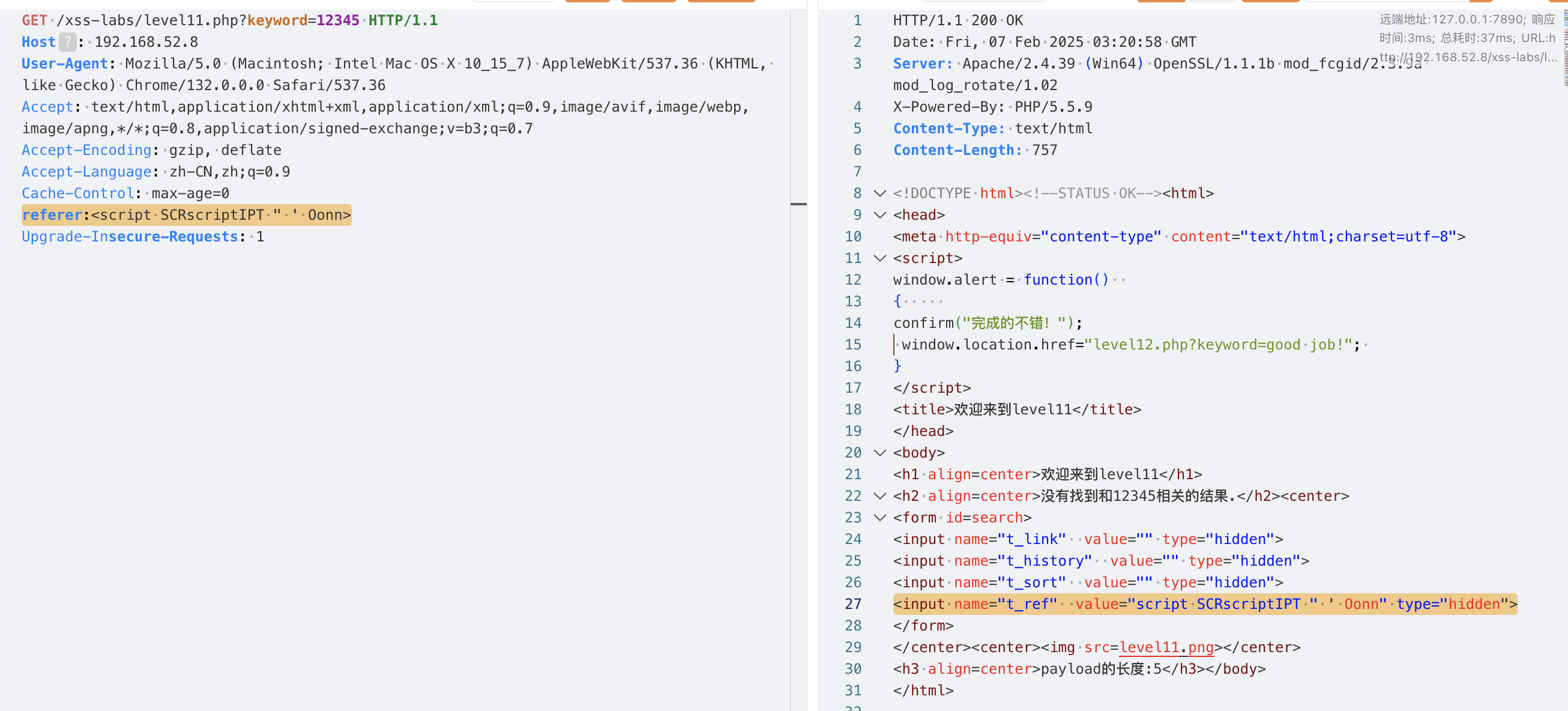
Task: Select the highlighted referer header line
Action: point(186,215)
